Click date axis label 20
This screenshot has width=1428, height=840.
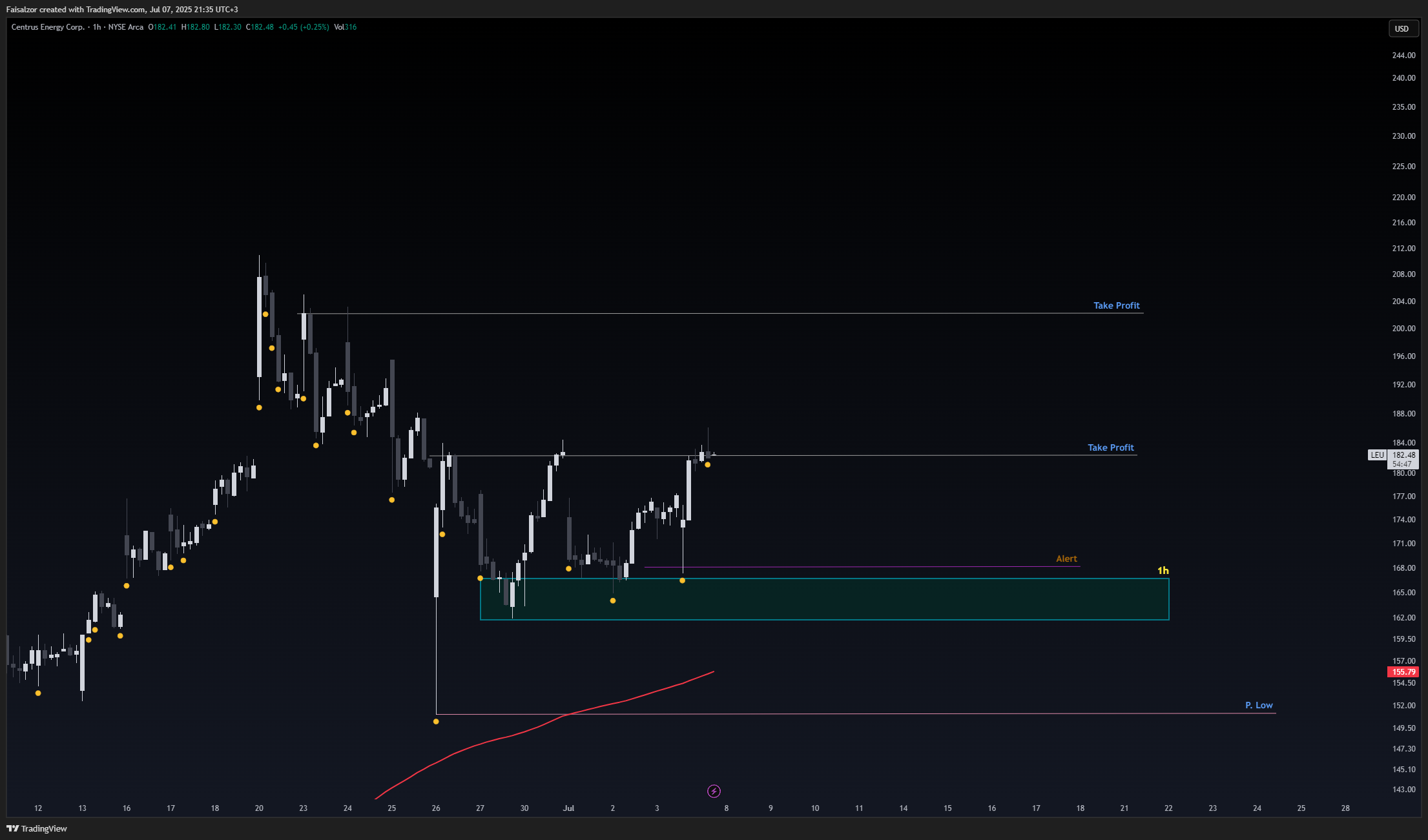click(x=259, y=808)
